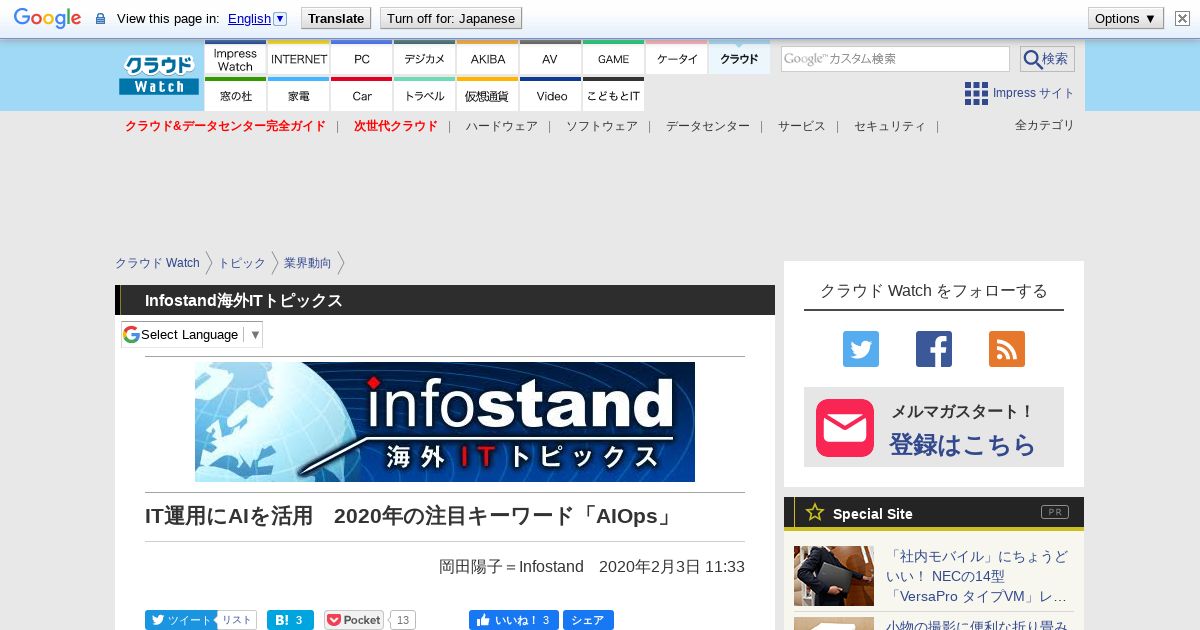Click Turn off for: Japanese button

click(x=451, y=18)
